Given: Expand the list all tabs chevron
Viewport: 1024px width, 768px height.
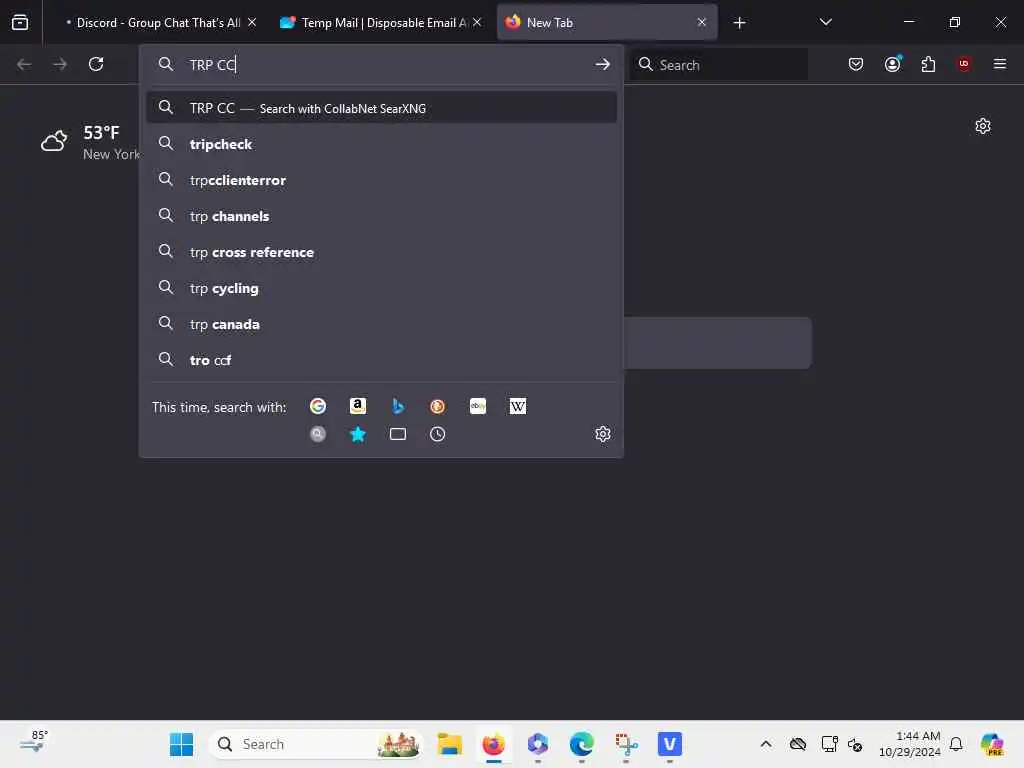Looking at the screenshot, I should click(x=825, y=23).
